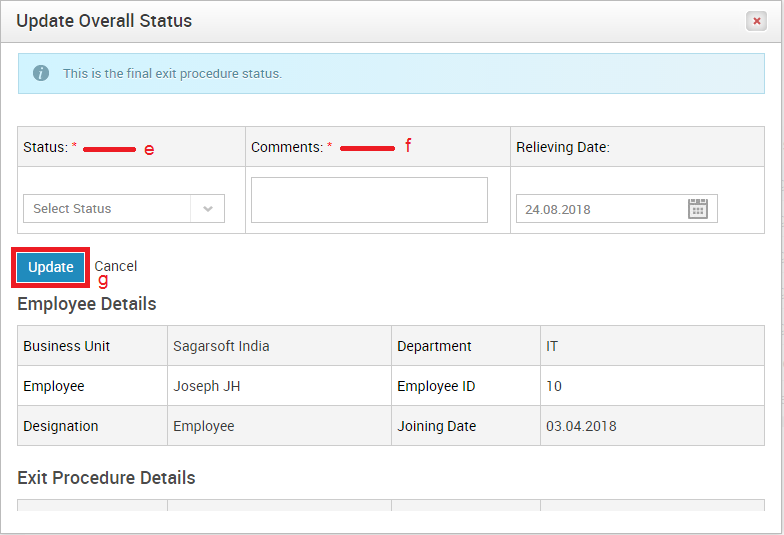Click the blue Update button
The image size is (784, 535).
point(50,268)
